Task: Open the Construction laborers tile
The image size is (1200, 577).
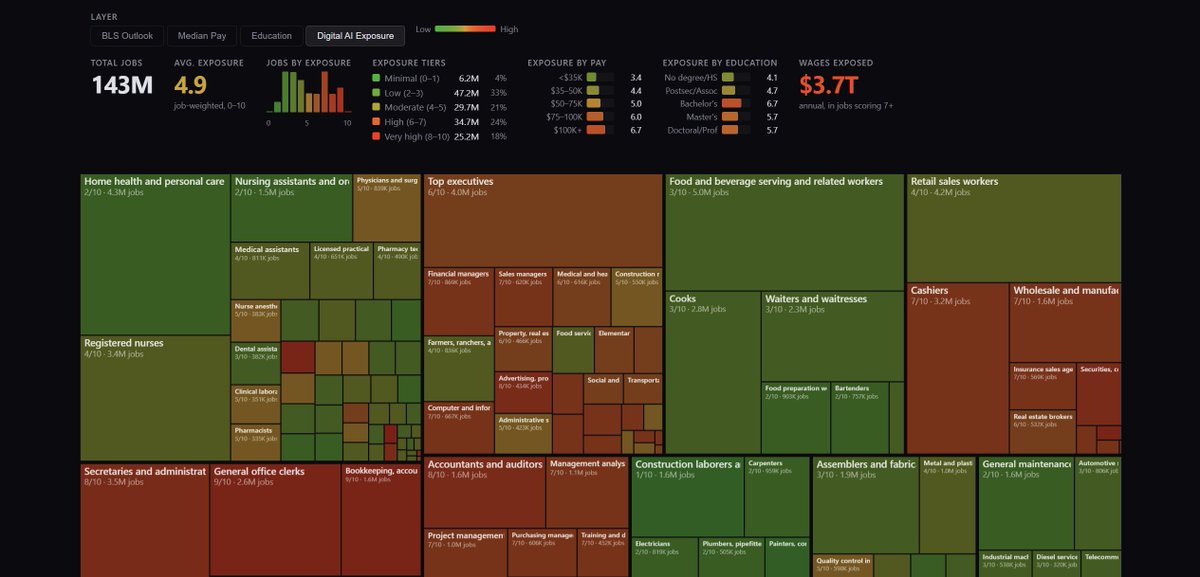Action: tap(687, 497)
